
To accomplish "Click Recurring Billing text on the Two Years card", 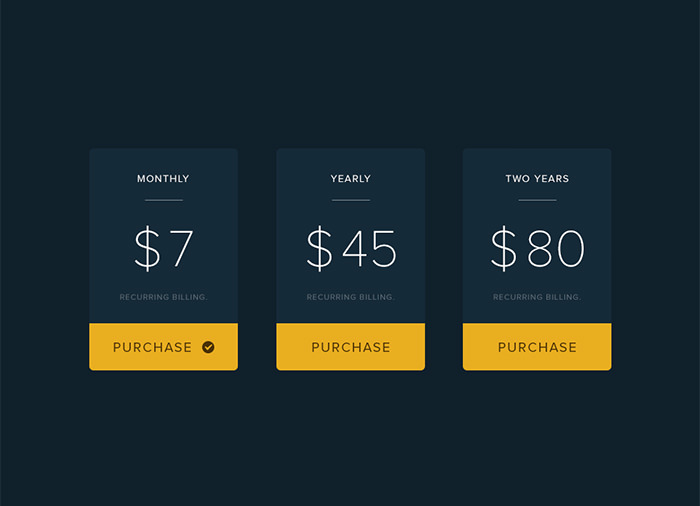I will (537, 297).
